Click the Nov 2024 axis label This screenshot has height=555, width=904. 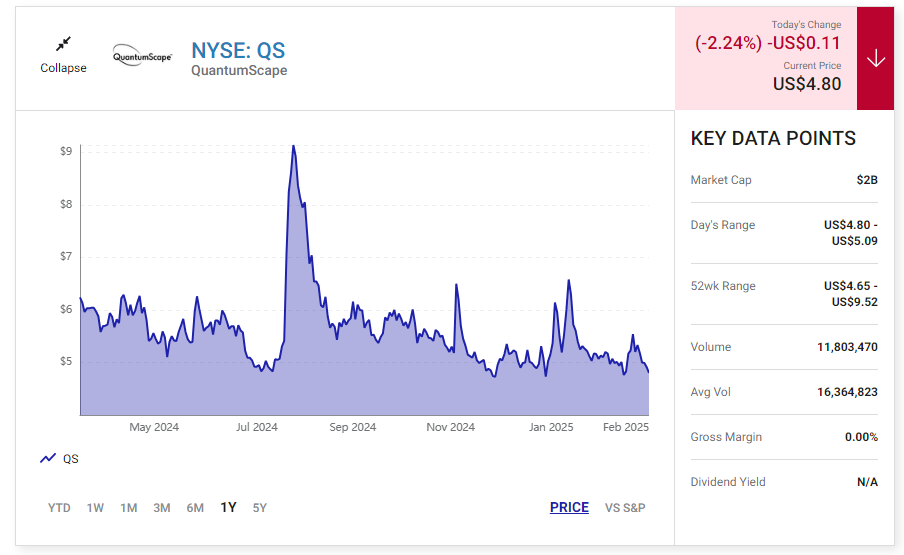tap(450, 427)
